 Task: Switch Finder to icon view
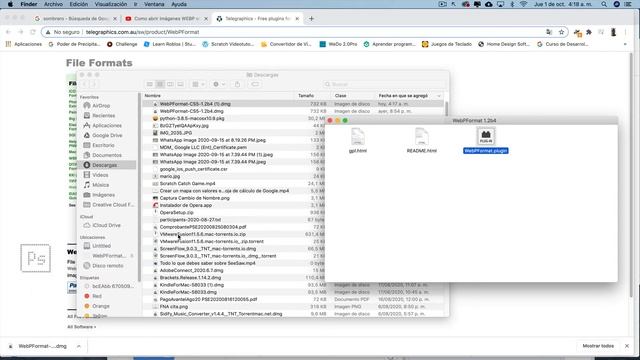[x=150, y=84]
